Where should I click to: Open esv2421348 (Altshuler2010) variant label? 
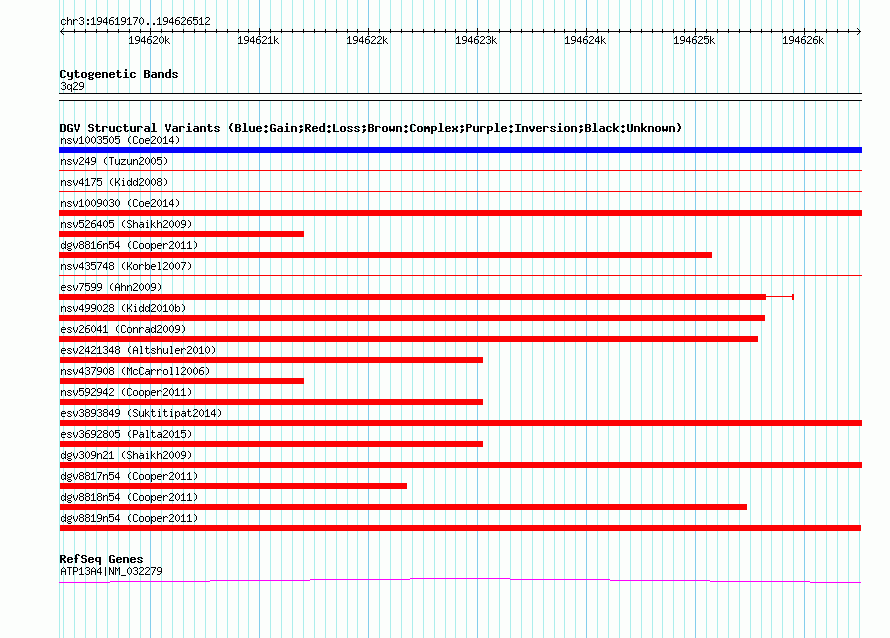138,350
